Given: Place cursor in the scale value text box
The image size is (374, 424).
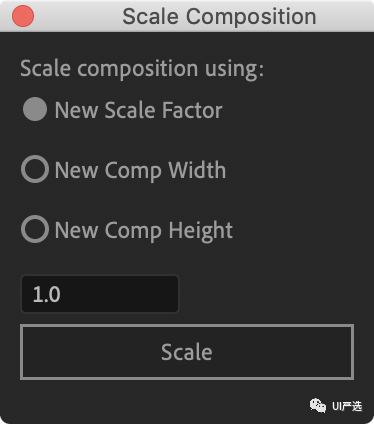Looking at the screenshot, I should (100, 294).
